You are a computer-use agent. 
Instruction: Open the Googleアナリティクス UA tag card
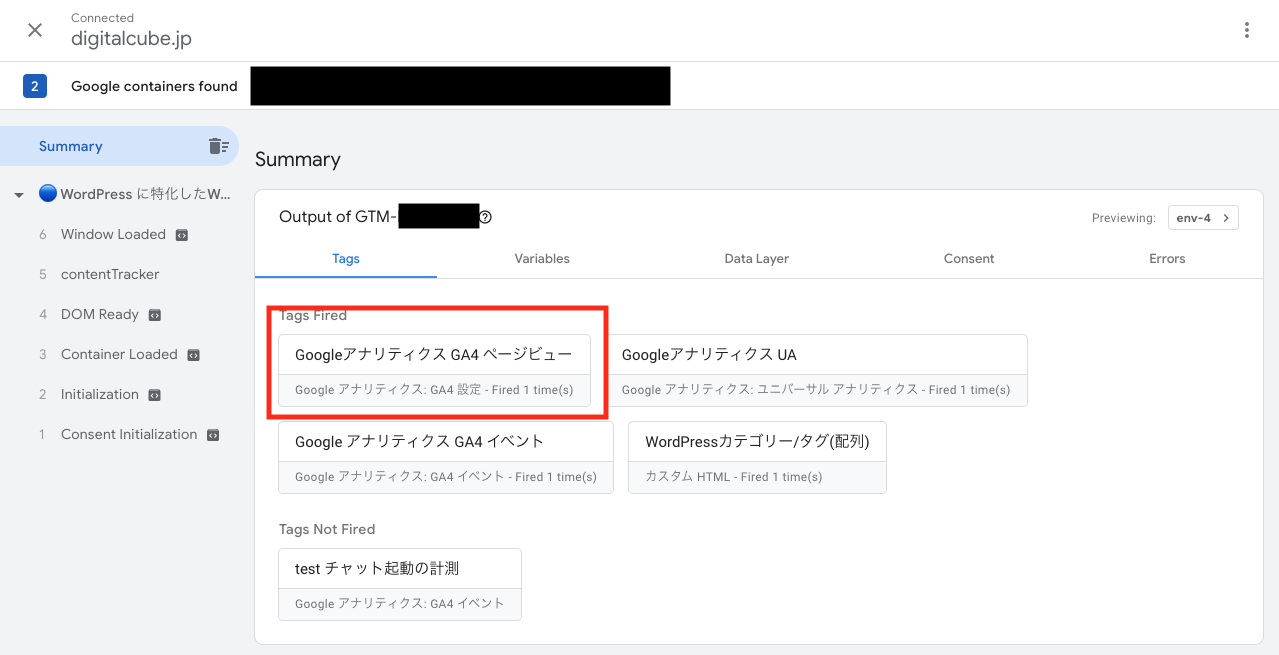[x=816, y=370]
